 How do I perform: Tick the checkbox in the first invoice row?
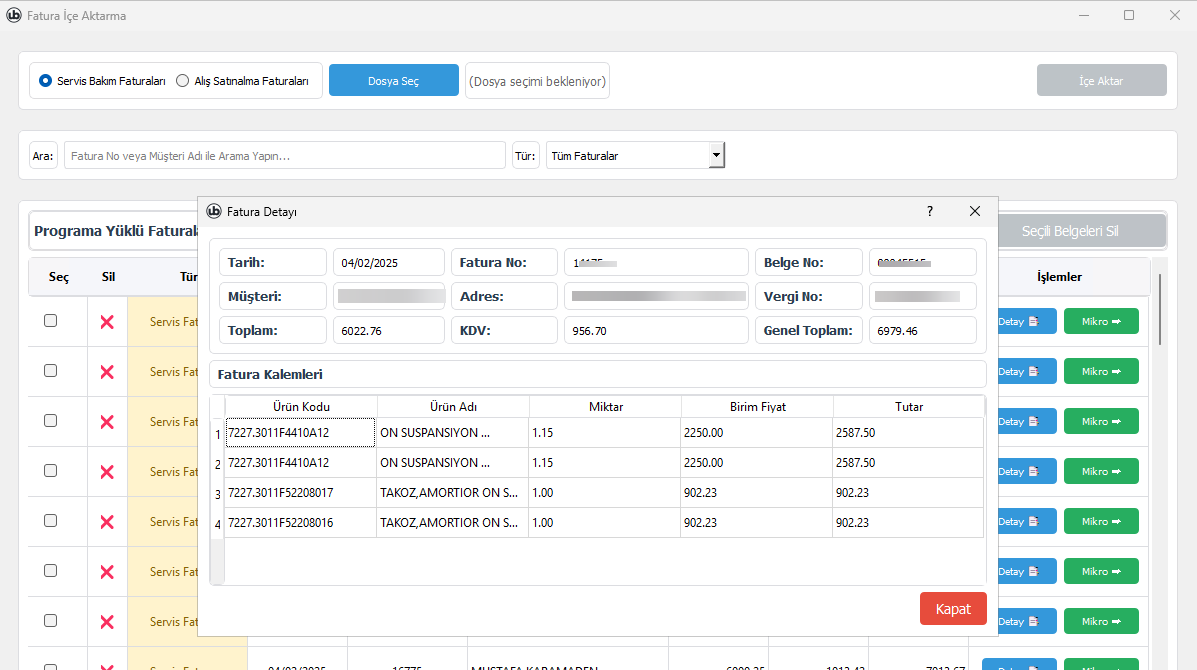tap(50, 321)
